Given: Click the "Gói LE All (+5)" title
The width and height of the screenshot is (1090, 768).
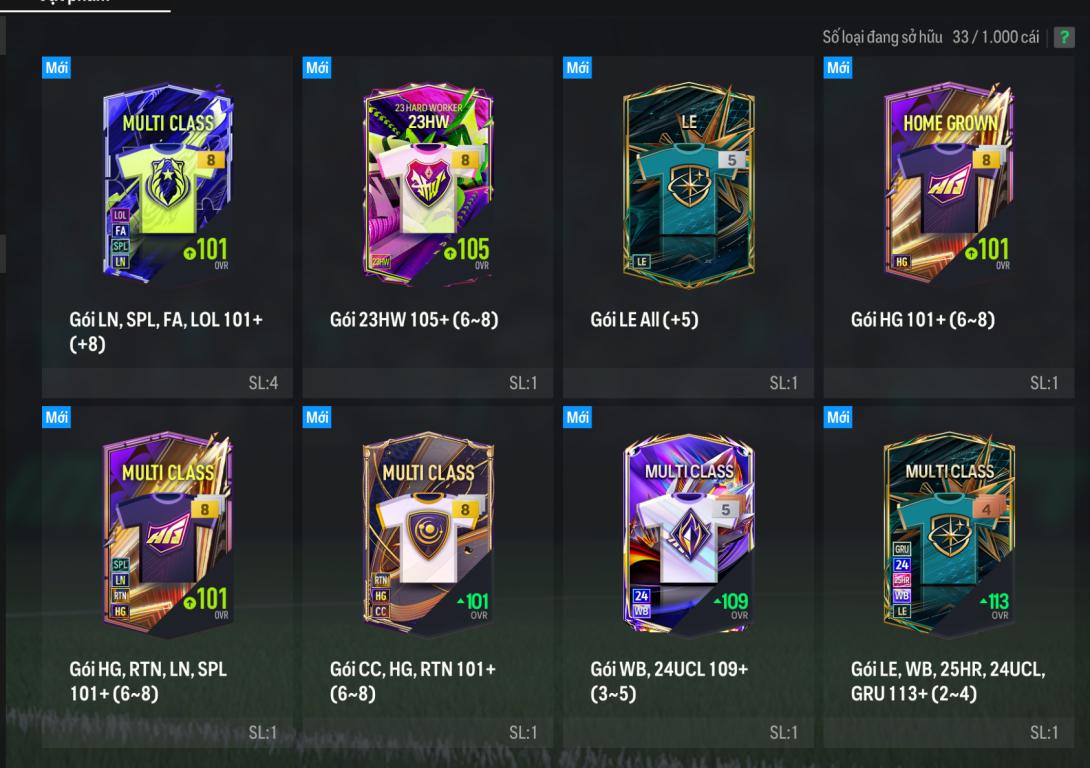Looking at the screenshot, I should click(644, 320).
